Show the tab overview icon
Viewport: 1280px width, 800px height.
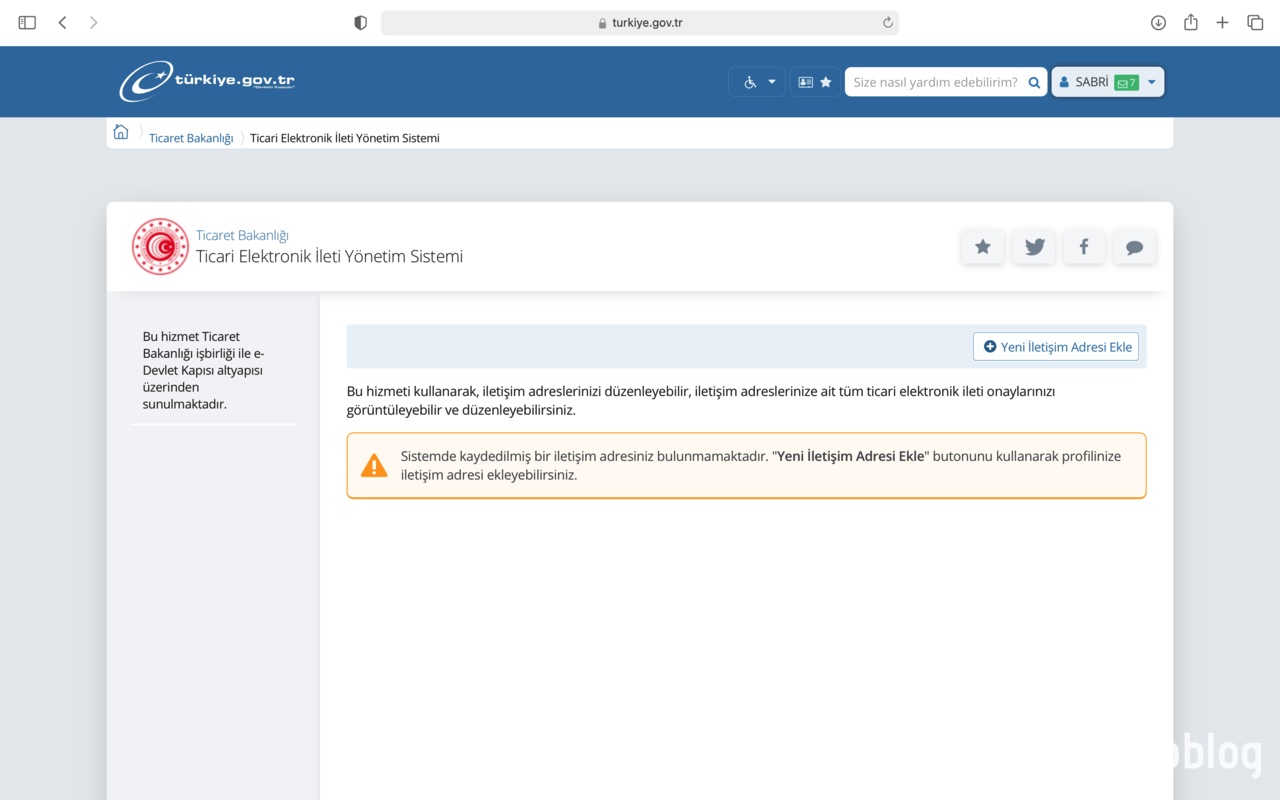click(x=1255, y=22)
